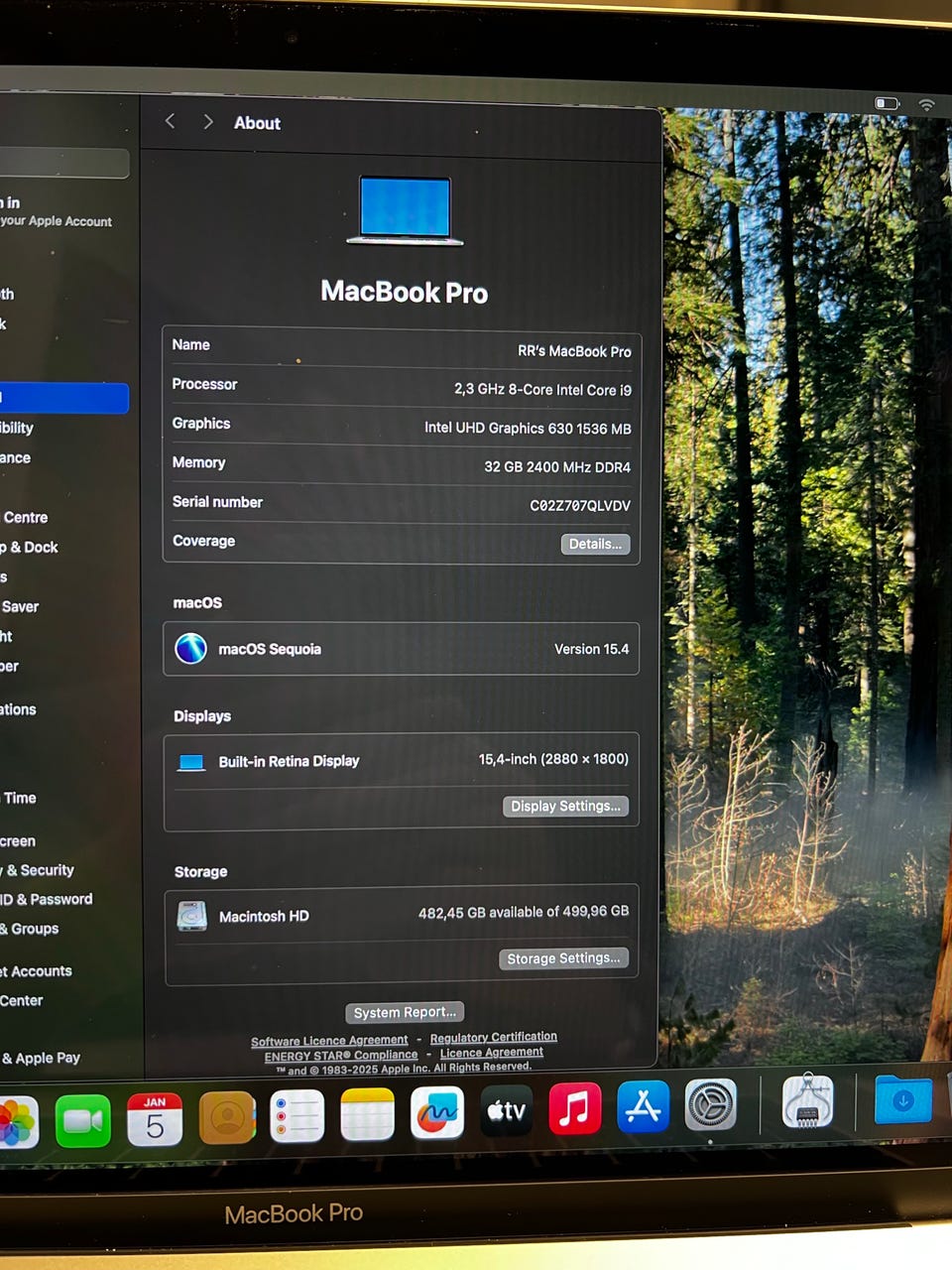Viewport: 952px width, 1270px height.
Task: Launch Freeform from the Dock
Action: point(437,1112)
